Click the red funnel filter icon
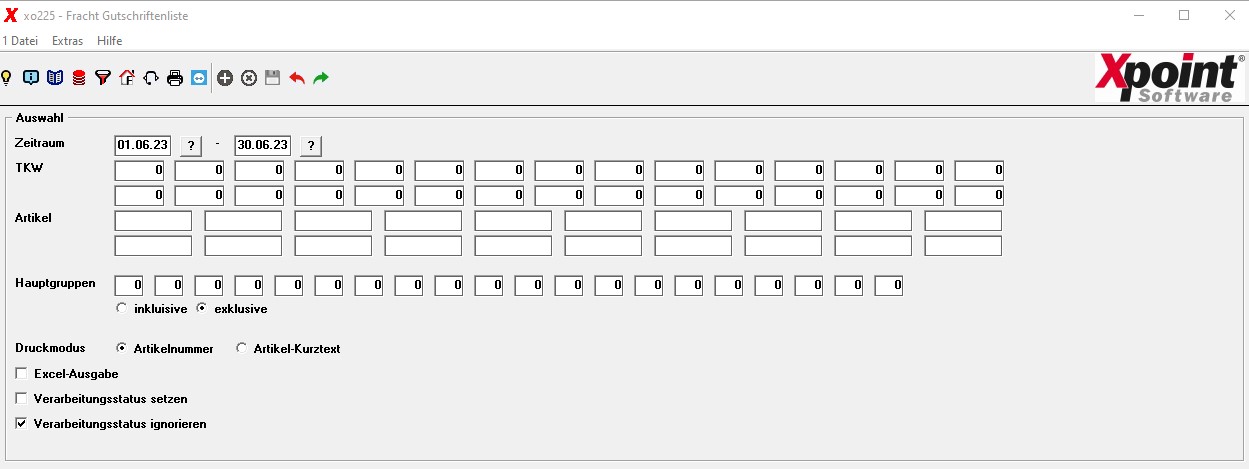Screen dimensions: 1249x469 (x=103, y=78)
